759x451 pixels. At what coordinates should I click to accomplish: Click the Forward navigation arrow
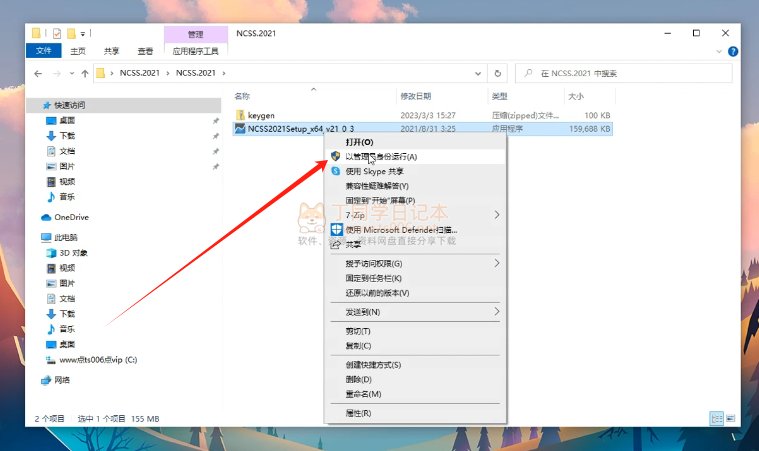point(57,74)
